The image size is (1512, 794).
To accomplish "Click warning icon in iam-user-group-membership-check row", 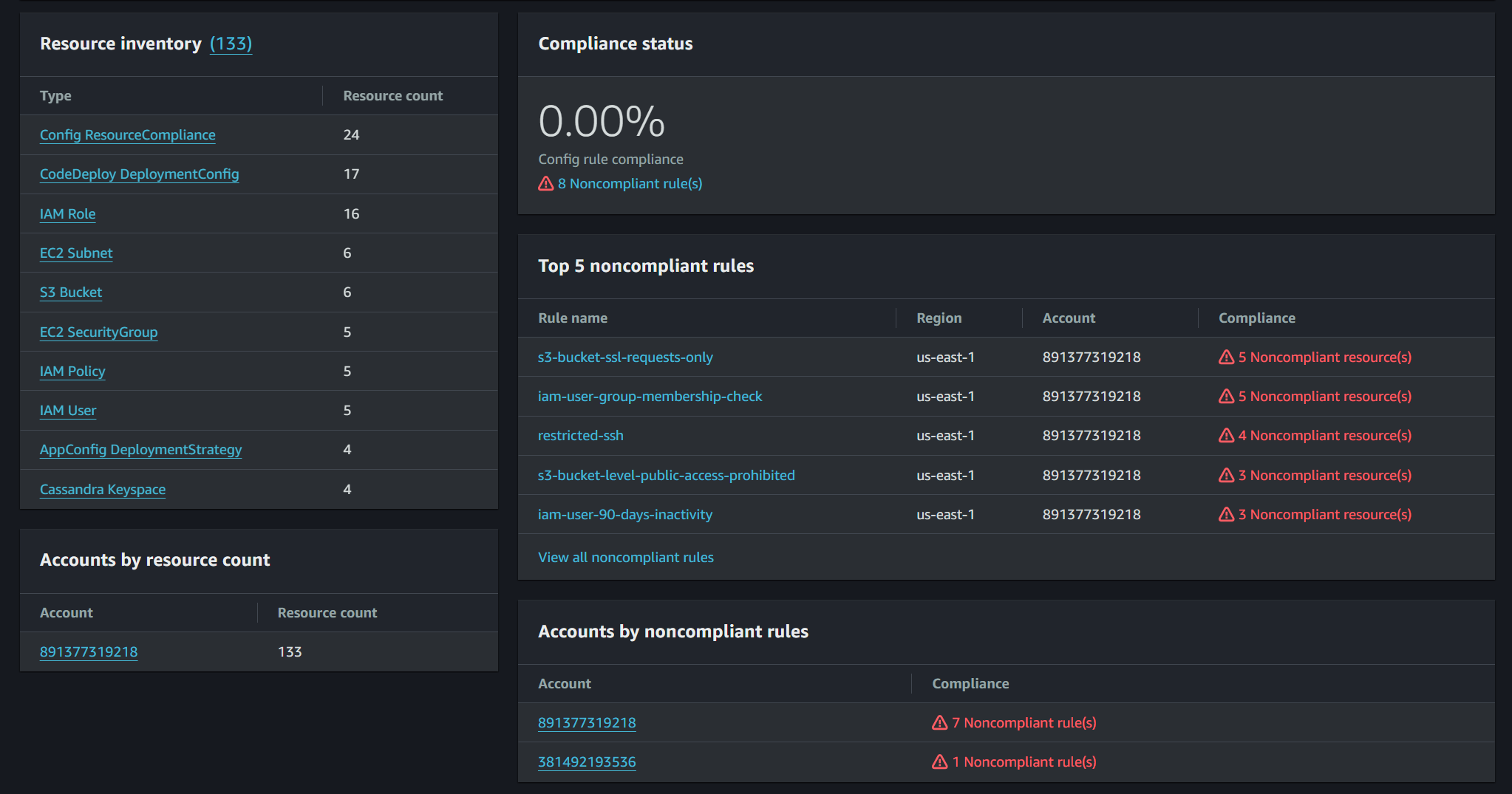I will [1226, 397].
